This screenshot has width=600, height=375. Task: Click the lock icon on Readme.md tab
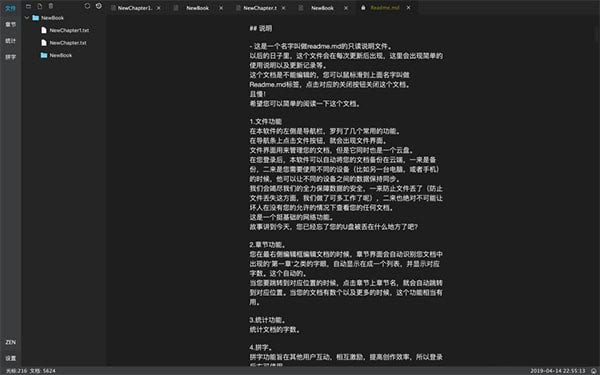tap(363, 8)
